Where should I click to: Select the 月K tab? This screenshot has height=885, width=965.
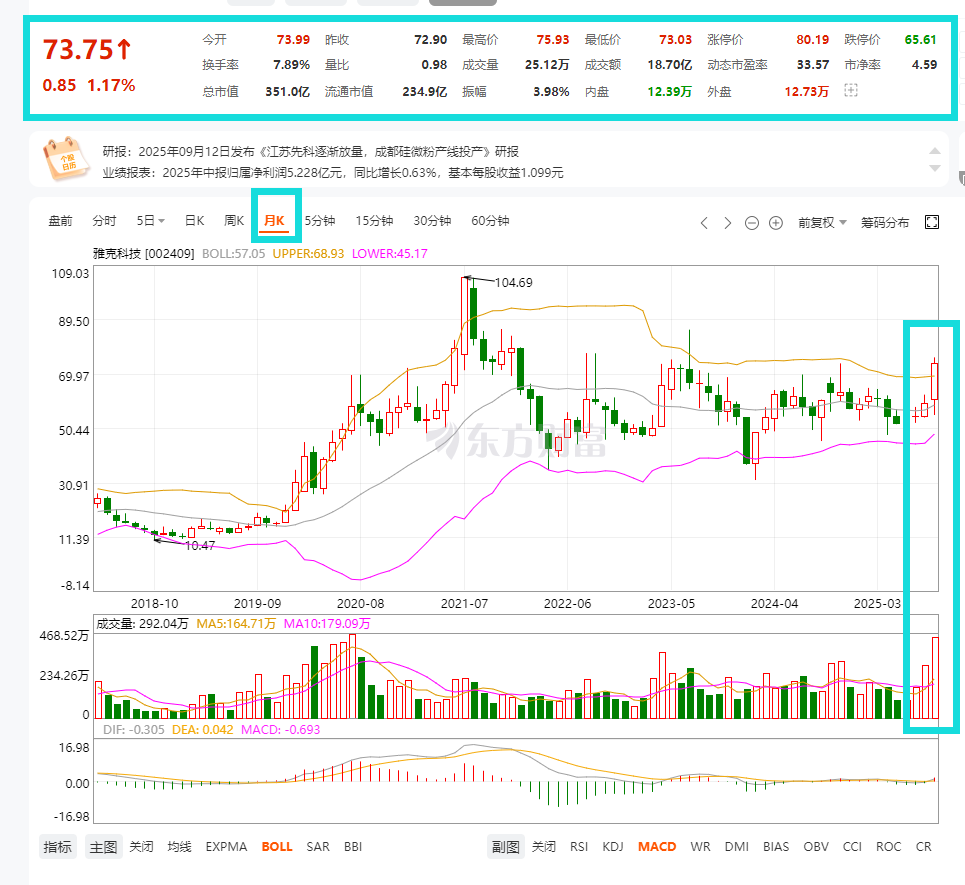coord(274,221)
